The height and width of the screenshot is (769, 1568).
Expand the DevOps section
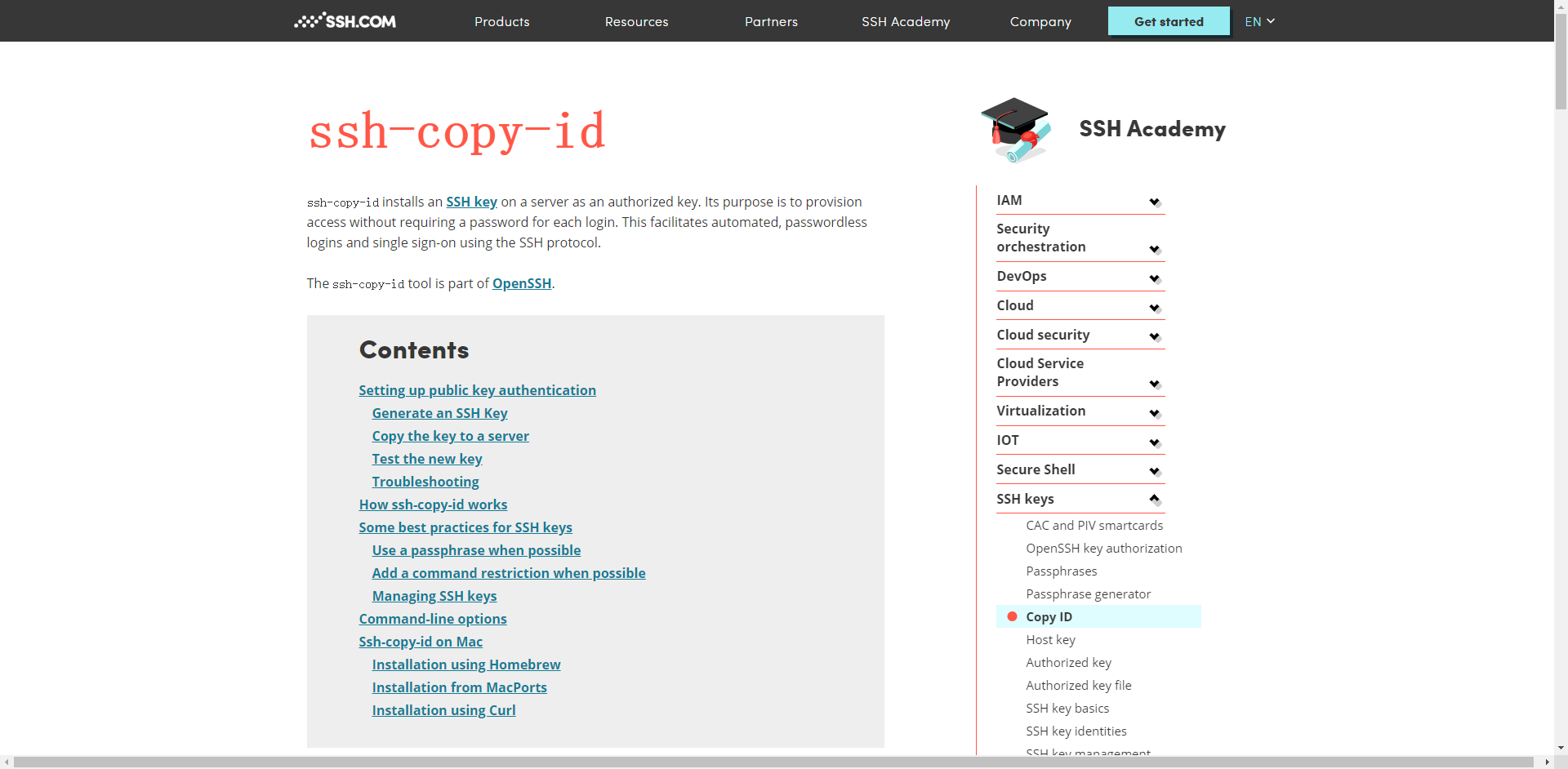pyautogui.click(x=1155, y=278)
